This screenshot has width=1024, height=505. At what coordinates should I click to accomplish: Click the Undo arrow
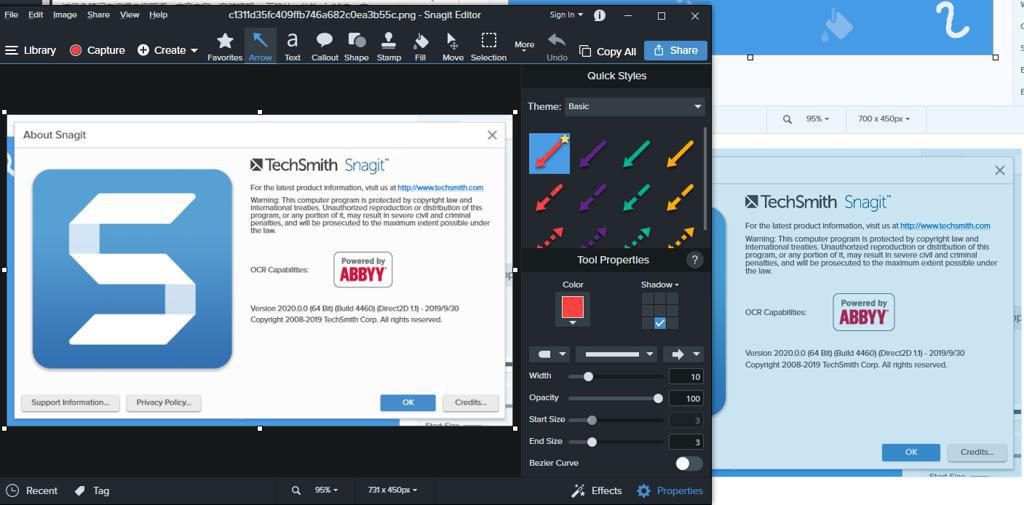click(556, 47)
